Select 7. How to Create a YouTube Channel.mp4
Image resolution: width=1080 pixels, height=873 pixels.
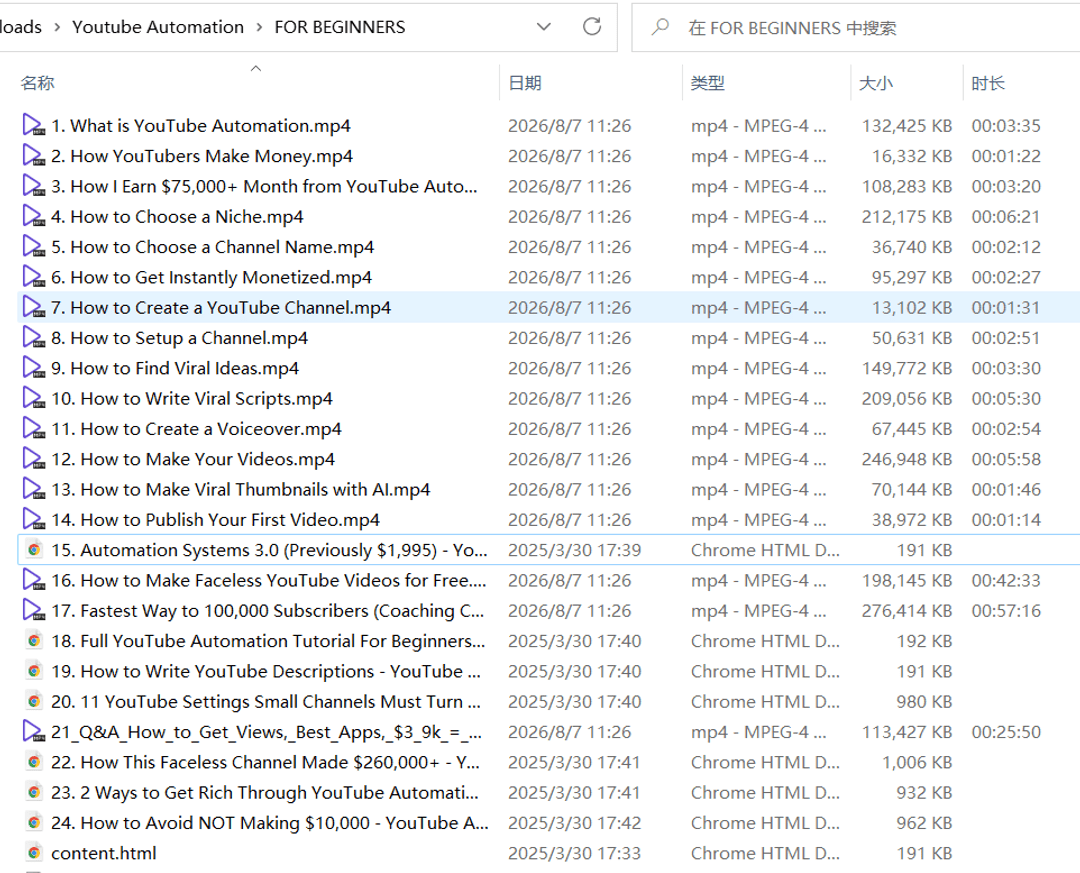click(x=221, y=307)
